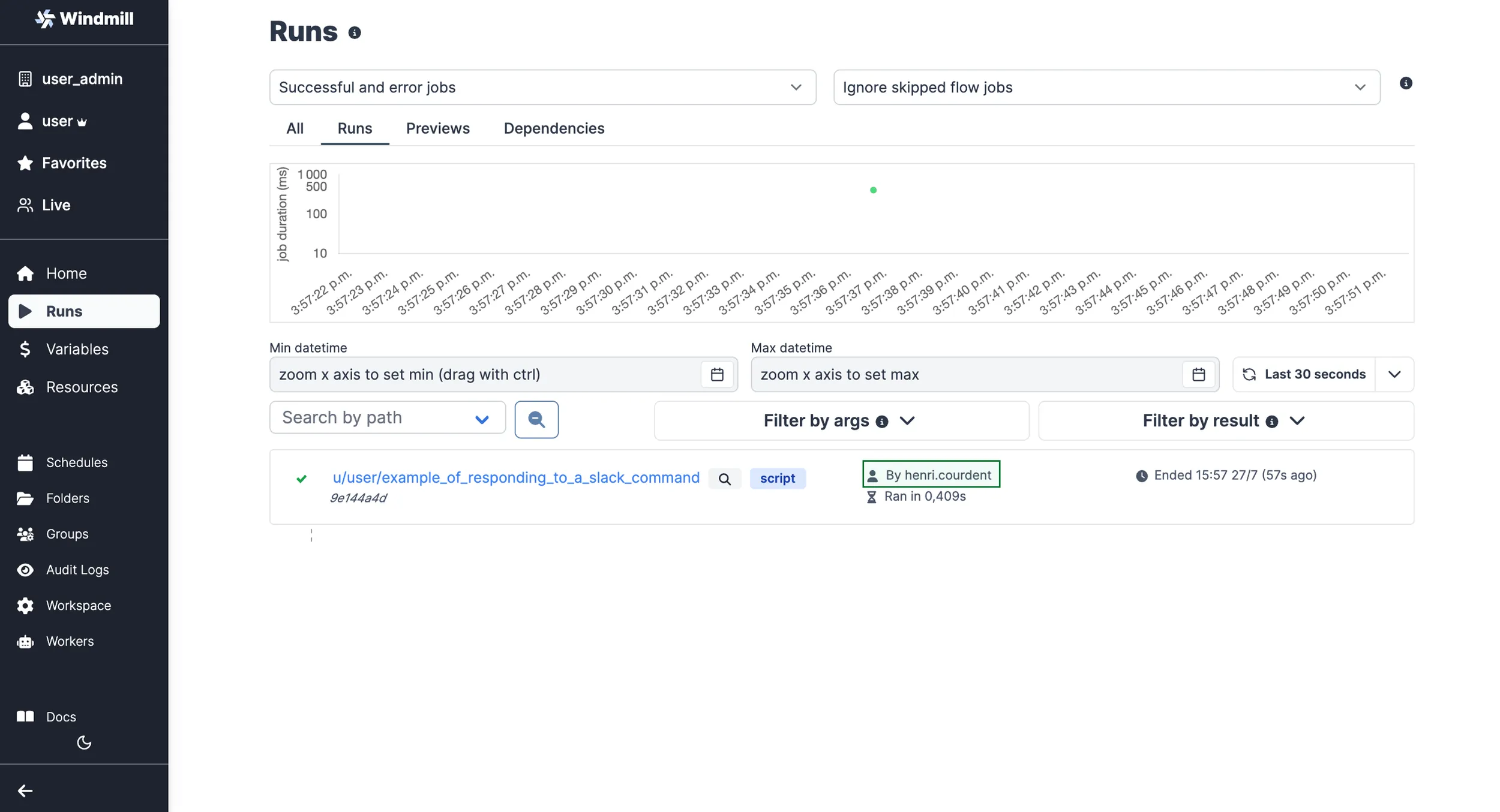Image resolution: width=1500 pixels, height=812 pixels.
Task: Expand Ignore skipped flow jobs dropdown
Action: pos(1106,88)
